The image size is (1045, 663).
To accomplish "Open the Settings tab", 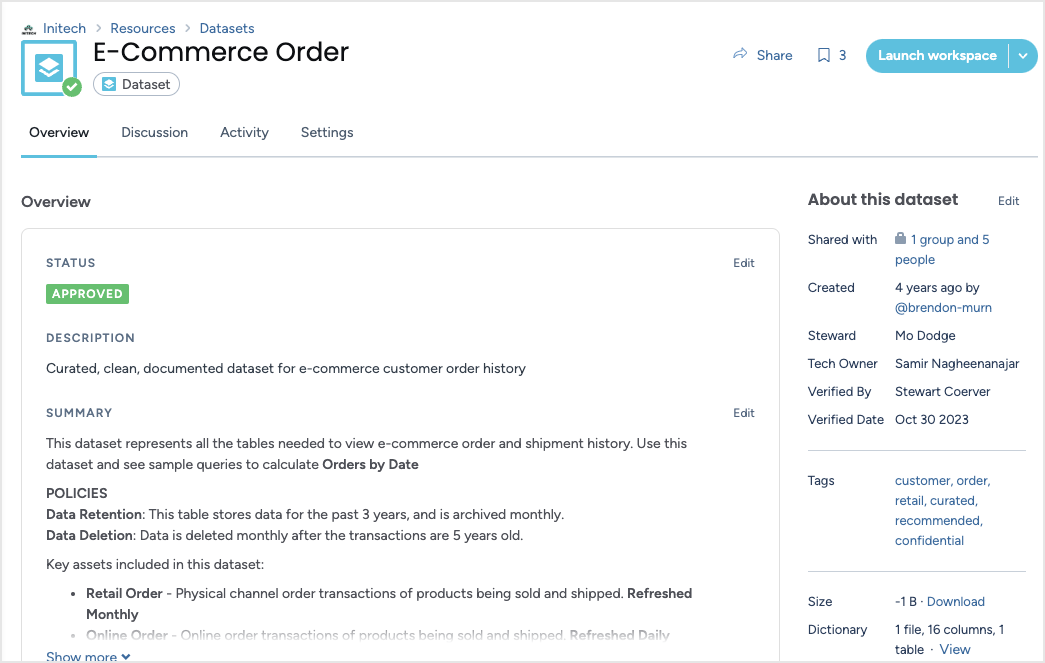I will 327,133.
